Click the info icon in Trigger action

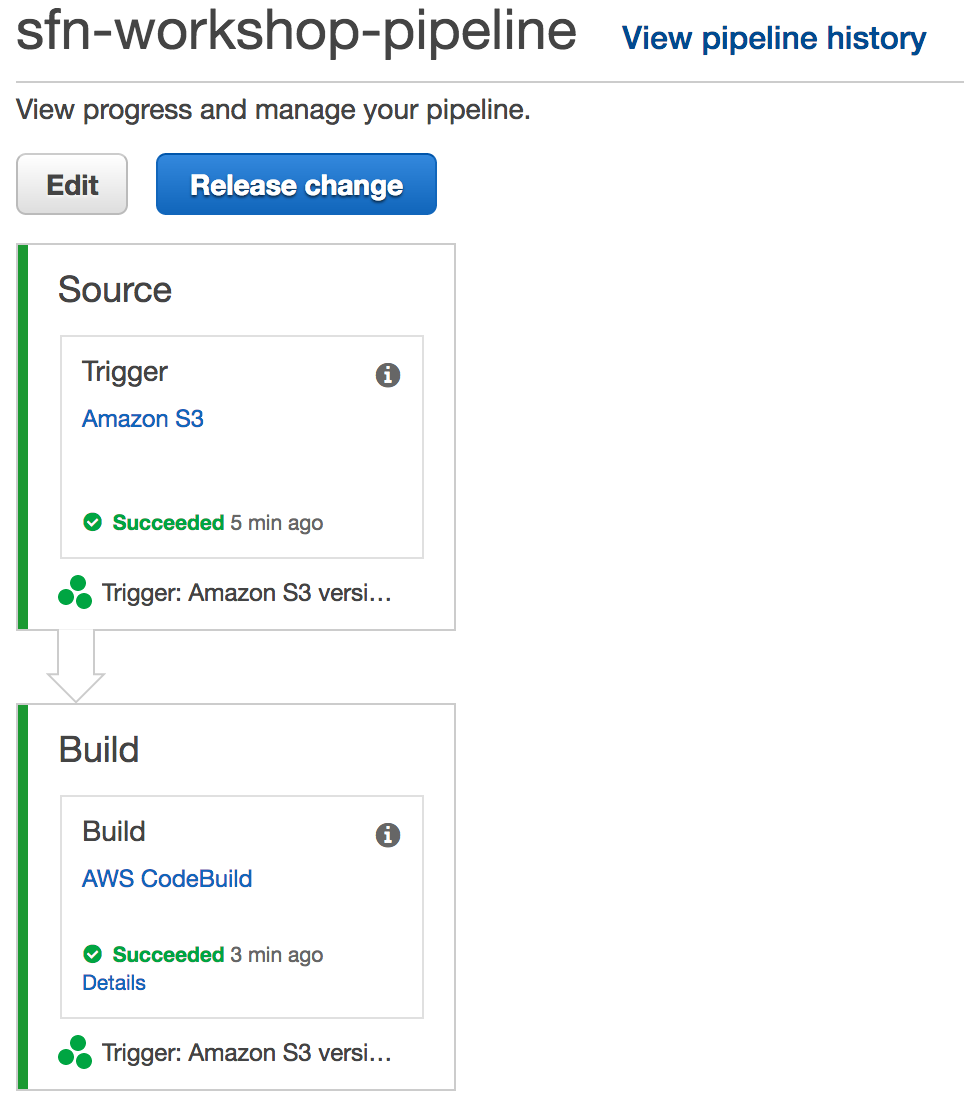(388, 374)
